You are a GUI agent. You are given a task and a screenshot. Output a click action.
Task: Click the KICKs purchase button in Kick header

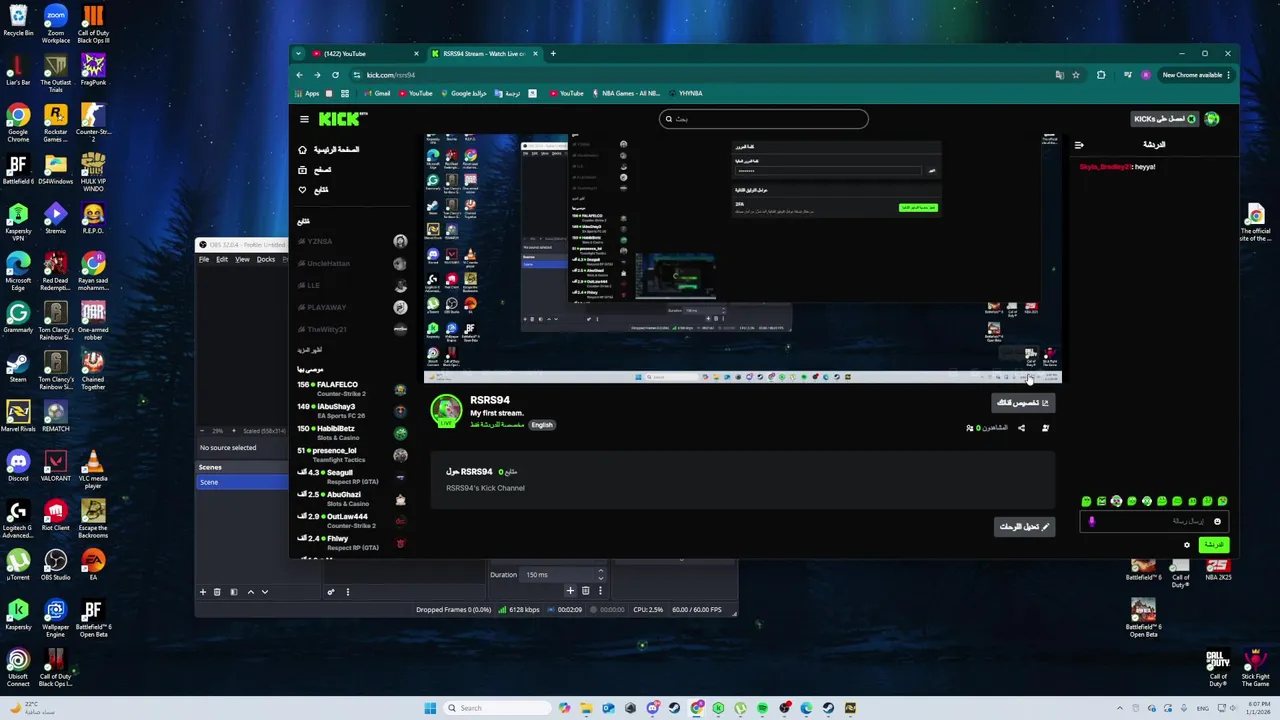(1164, 119)
